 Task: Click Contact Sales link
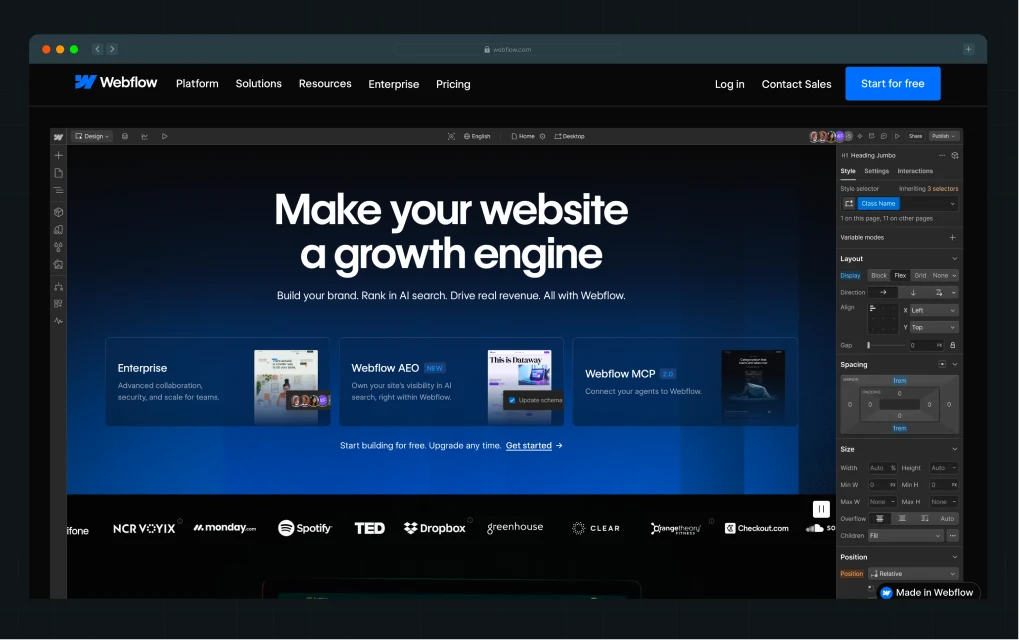(796, 84)
